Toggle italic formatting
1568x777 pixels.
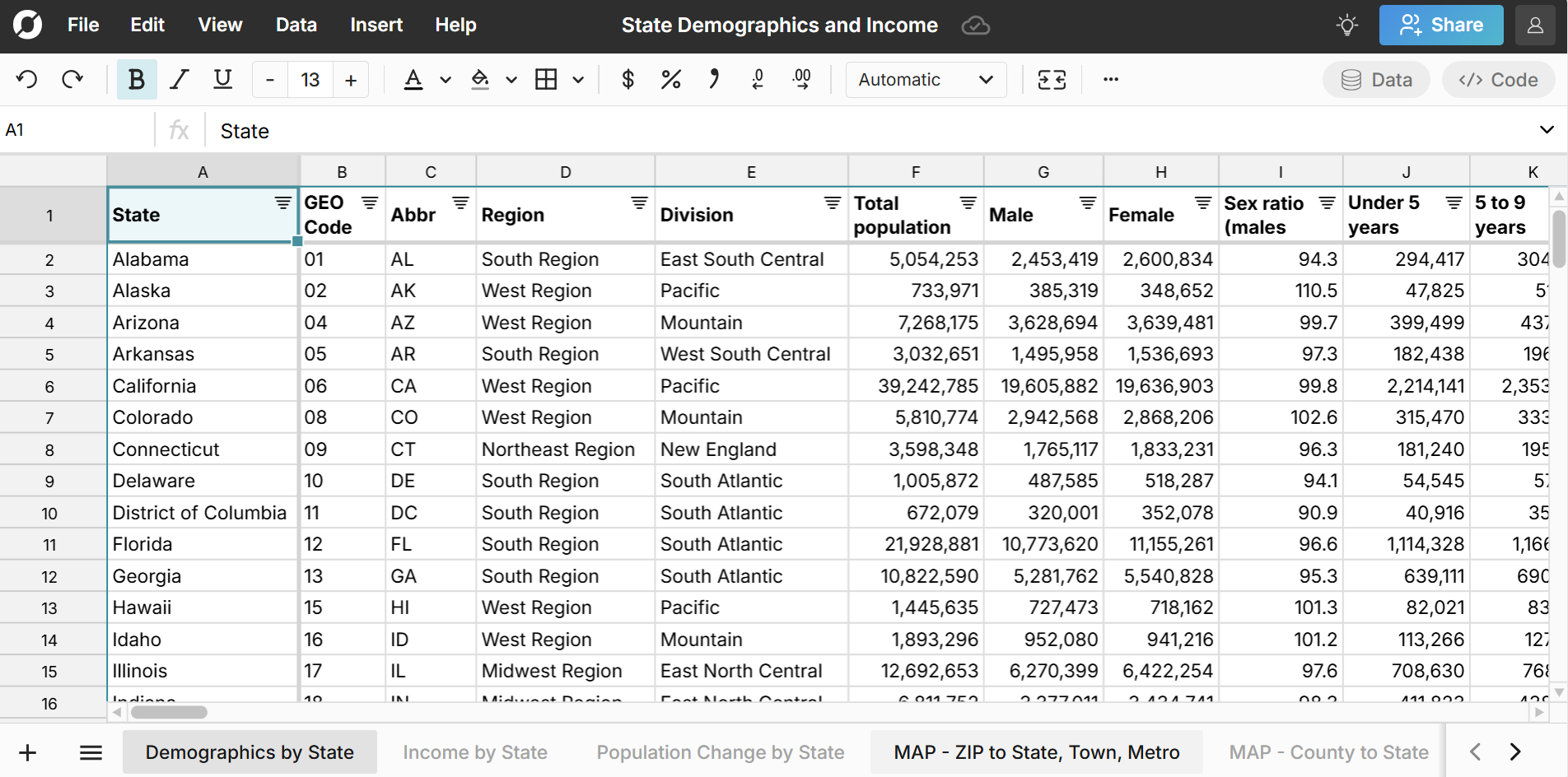click(x=179, y=79)
